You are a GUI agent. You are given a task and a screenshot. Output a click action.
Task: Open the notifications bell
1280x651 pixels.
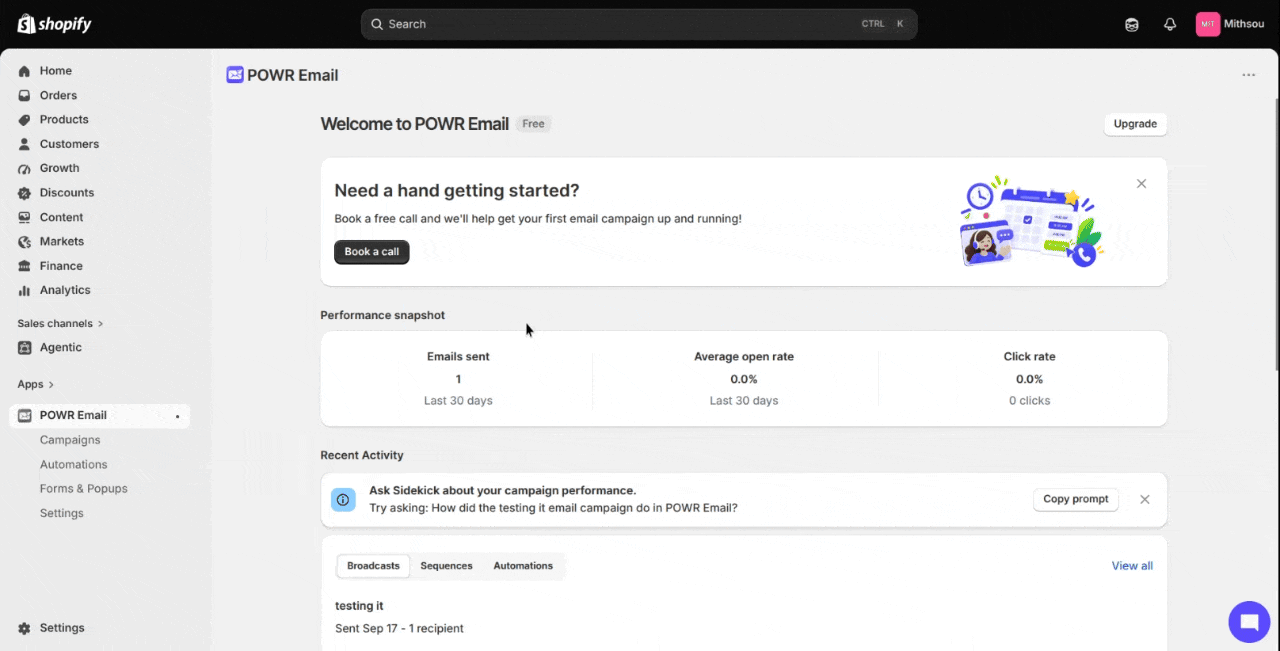pyautogui.click(x=1170, y=24)
